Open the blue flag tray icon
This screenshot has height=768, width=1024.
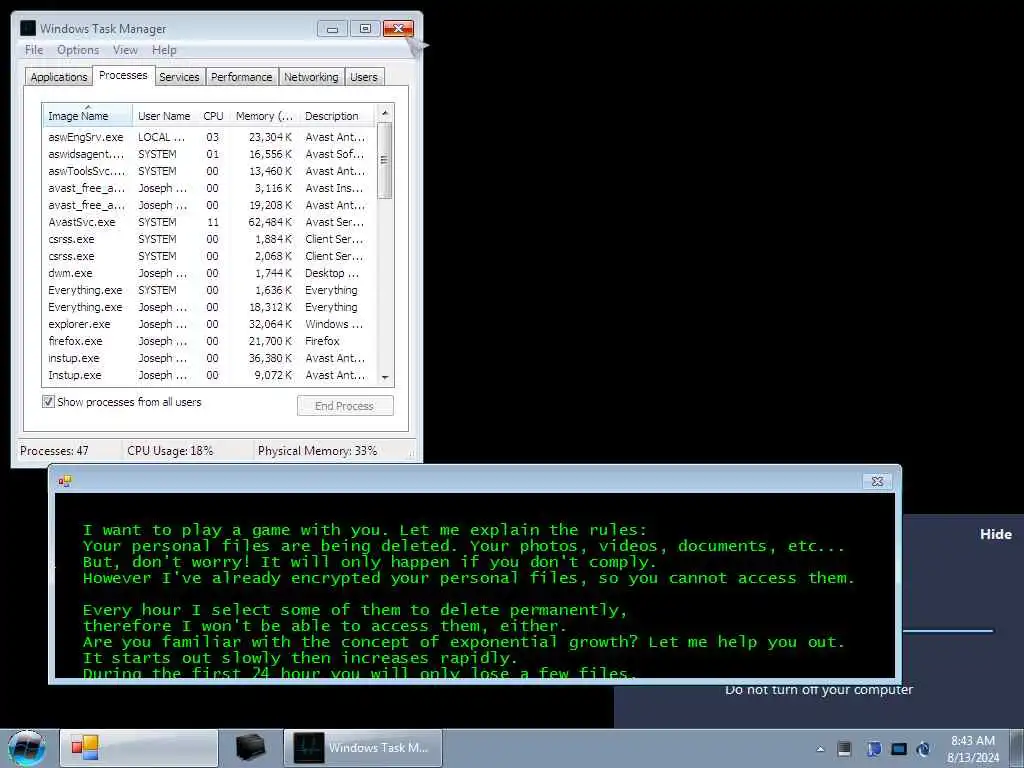tap(873, 749)
